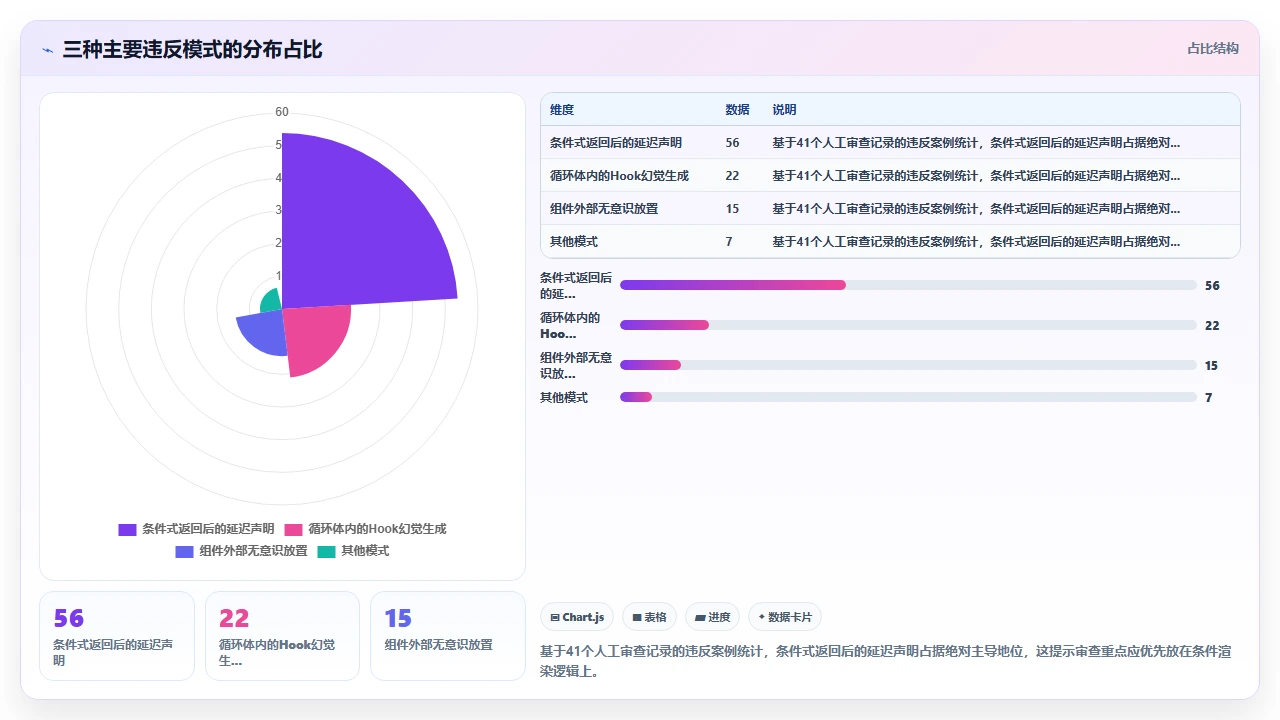The height and width of the screenshot is (720, 1280).
Task: Open the stat card showing 22
Action: click(x=282, y=636)
